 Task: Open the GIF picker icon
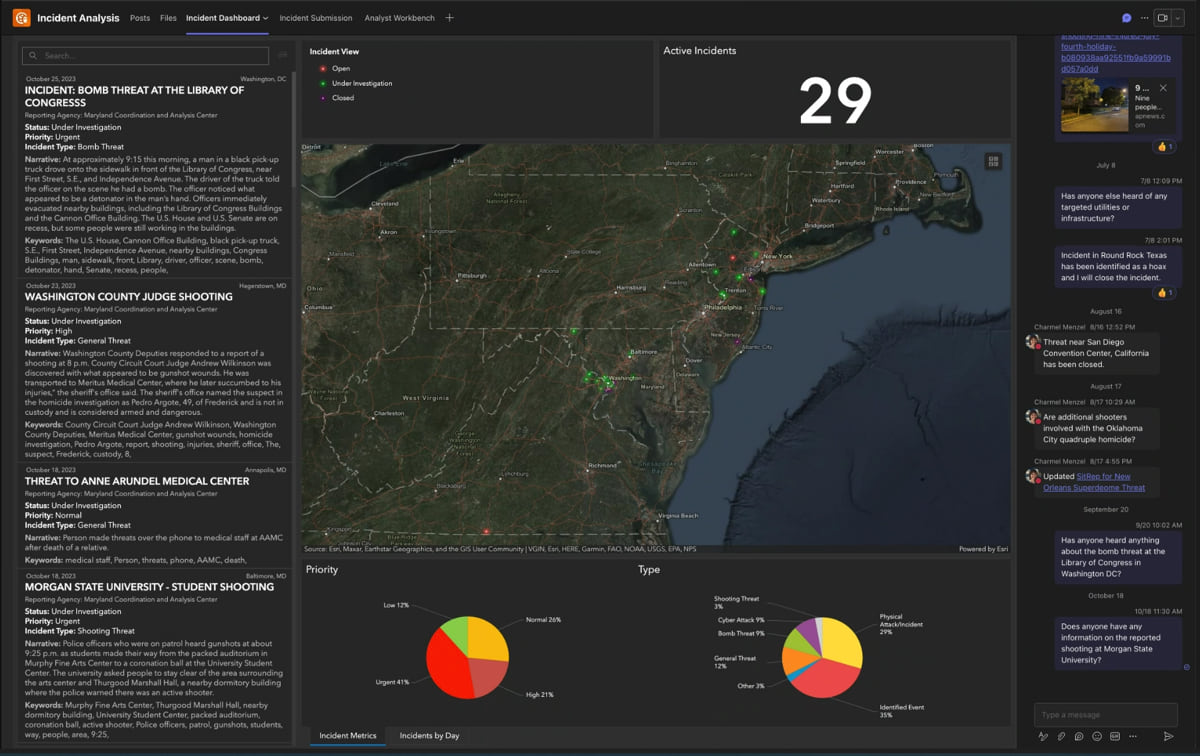1115,736
